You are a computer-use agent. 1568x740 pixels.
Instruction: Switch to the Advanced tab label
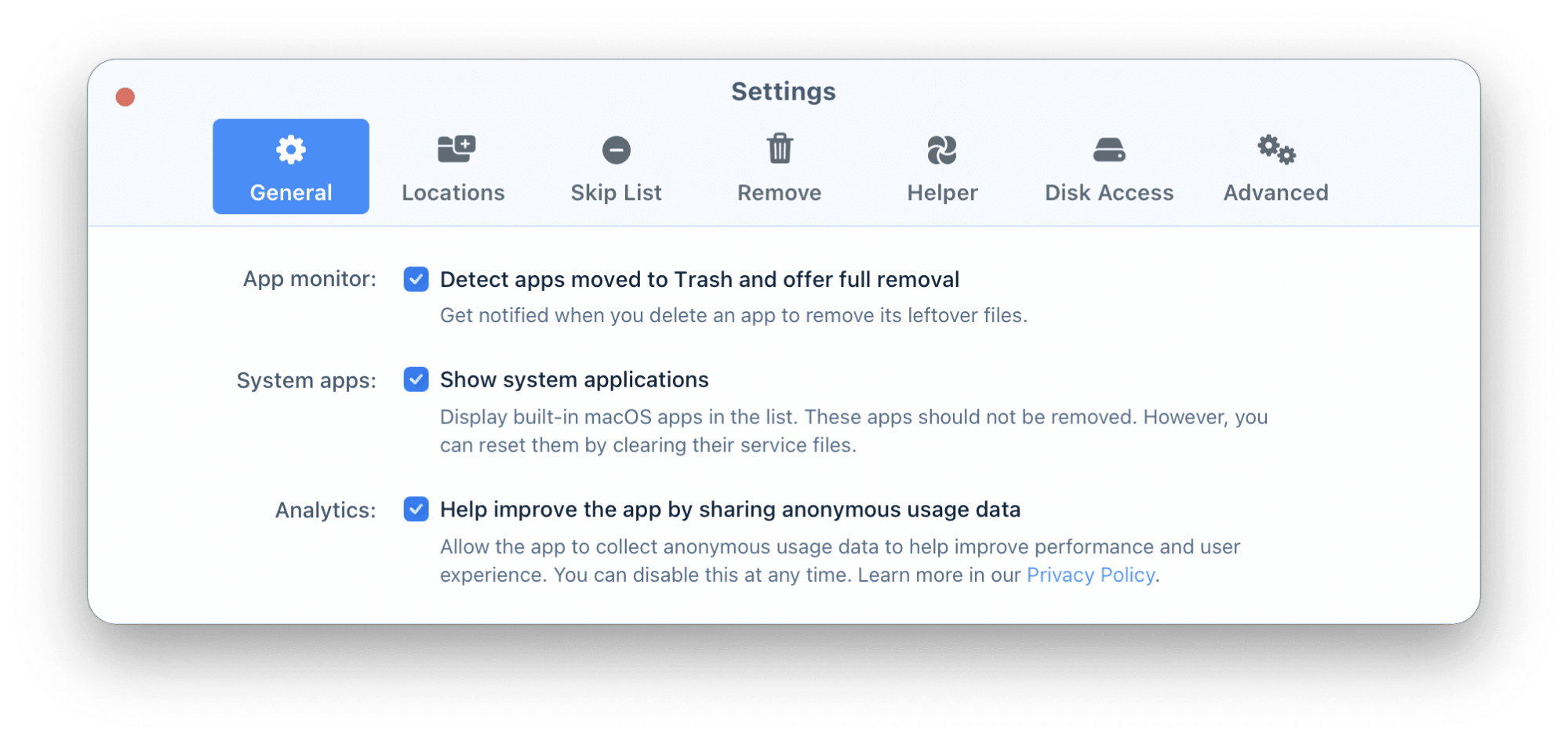(1276, 193)
